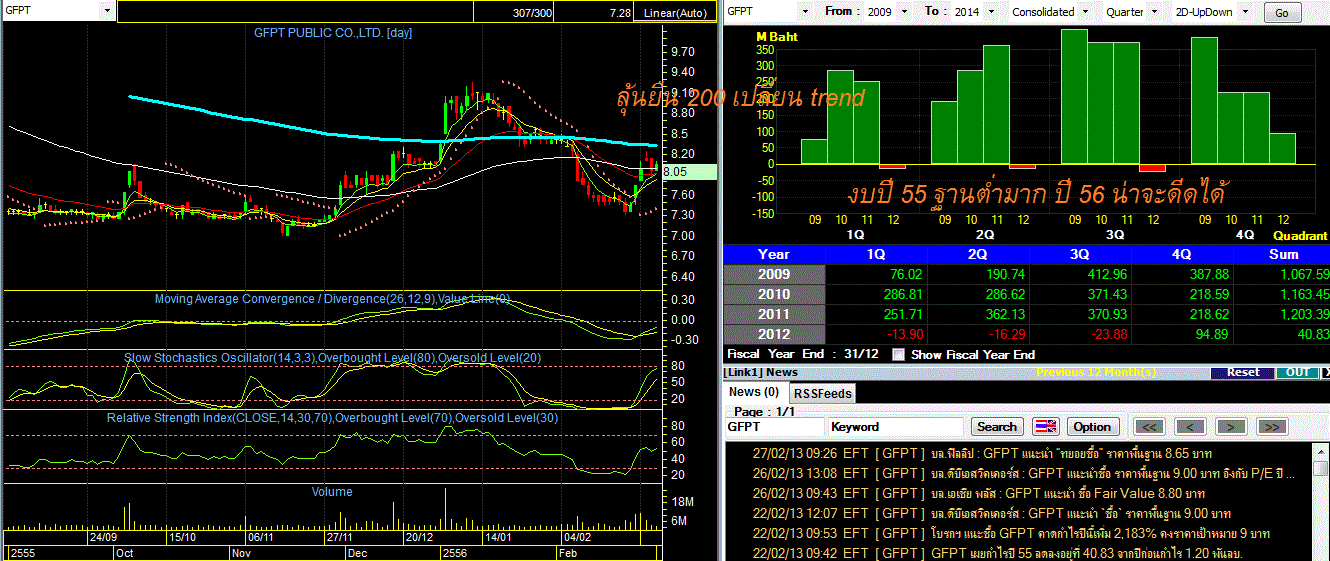Select news item dated 26/02/13 09:43
Viewport: 1330px width, 561px height.
coord(1016,493)
